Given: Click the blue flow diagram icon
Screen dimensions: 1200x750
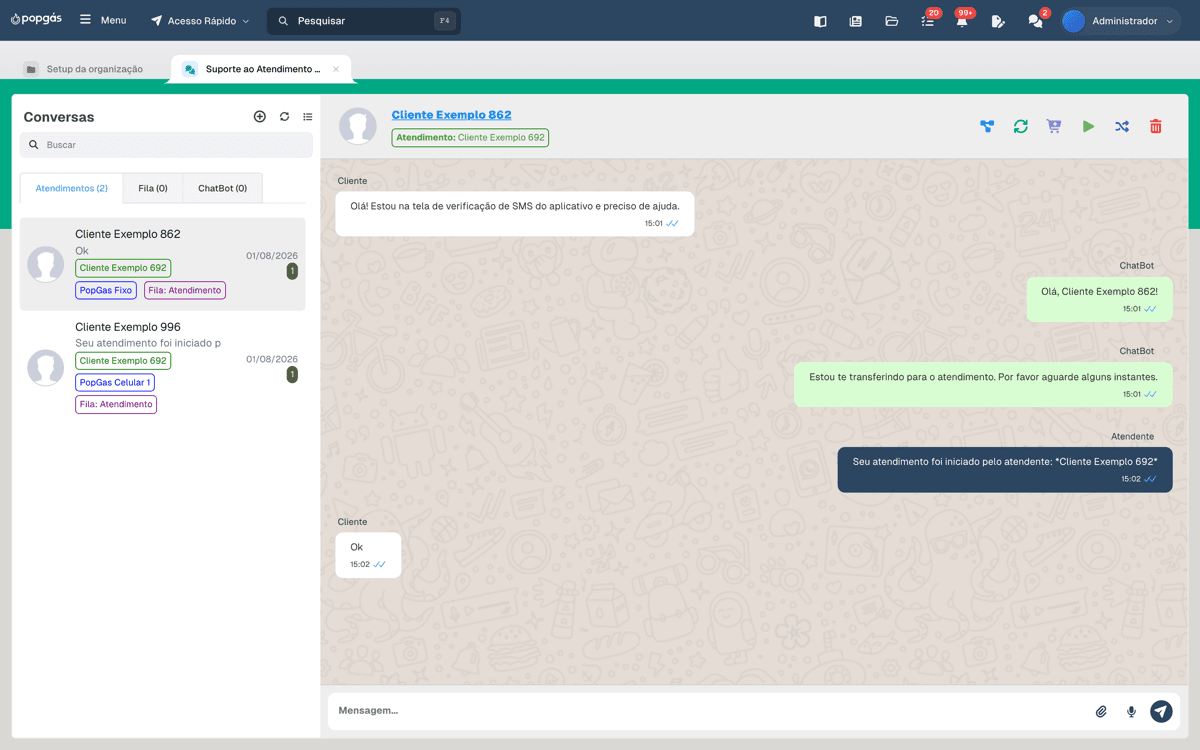Looking at the screenshot, I should tap(987, 126).
